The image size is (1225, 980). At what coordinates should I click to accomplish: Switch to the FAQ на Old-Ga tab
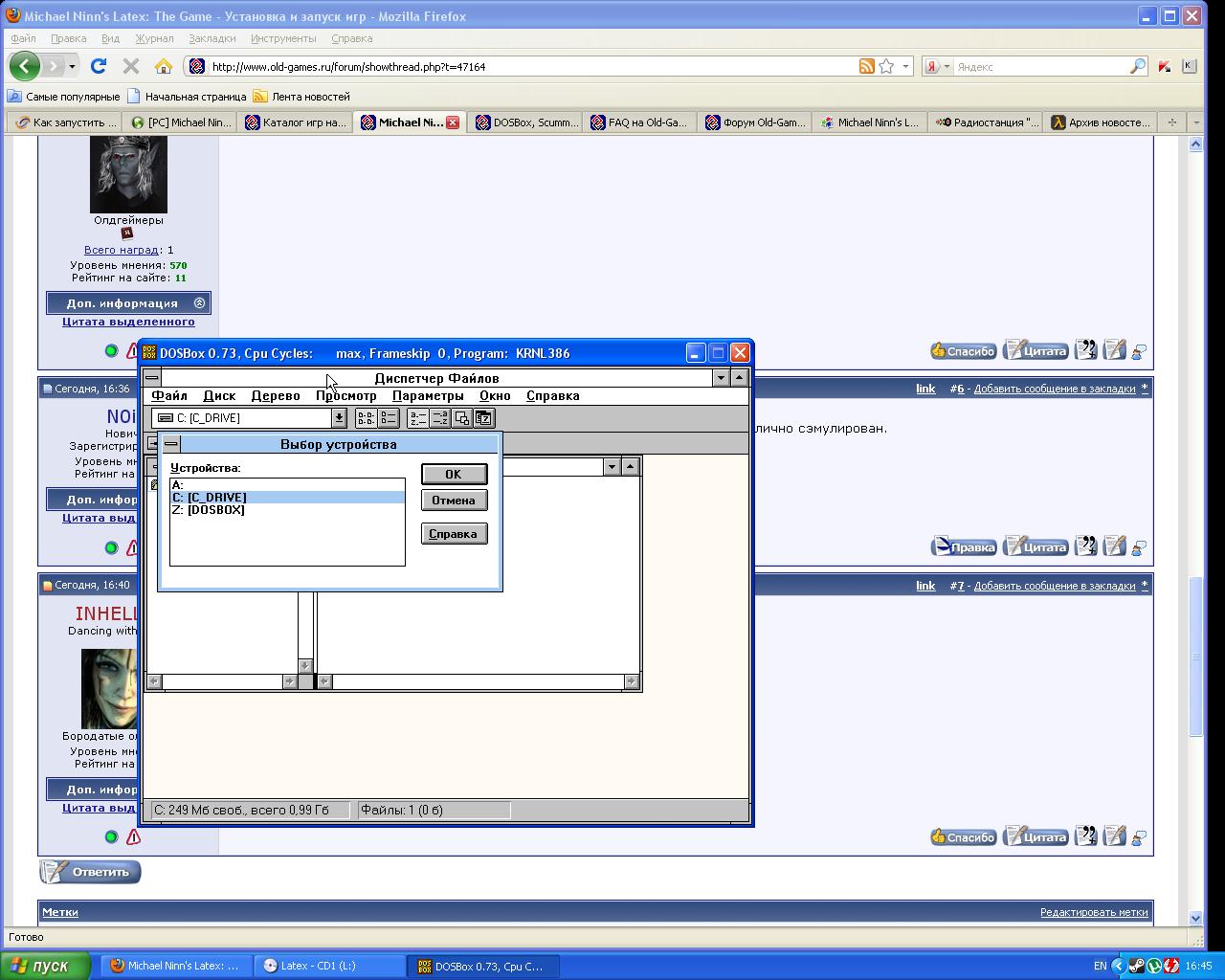point(639,122)
